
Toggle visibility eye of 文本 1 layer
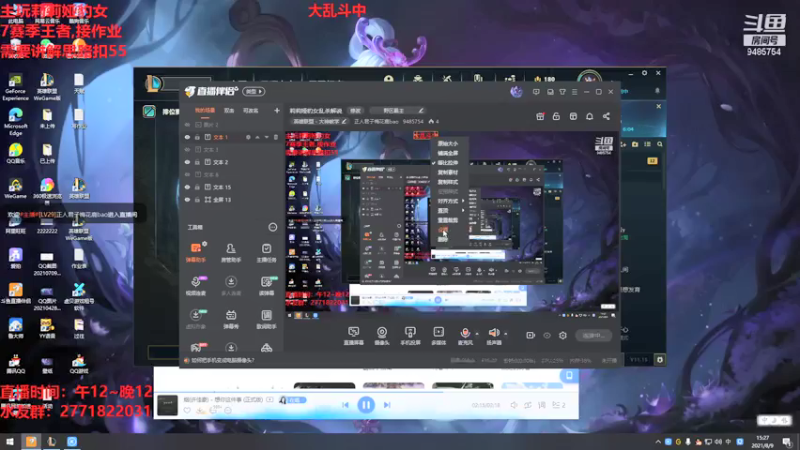[x=187, y=137]
